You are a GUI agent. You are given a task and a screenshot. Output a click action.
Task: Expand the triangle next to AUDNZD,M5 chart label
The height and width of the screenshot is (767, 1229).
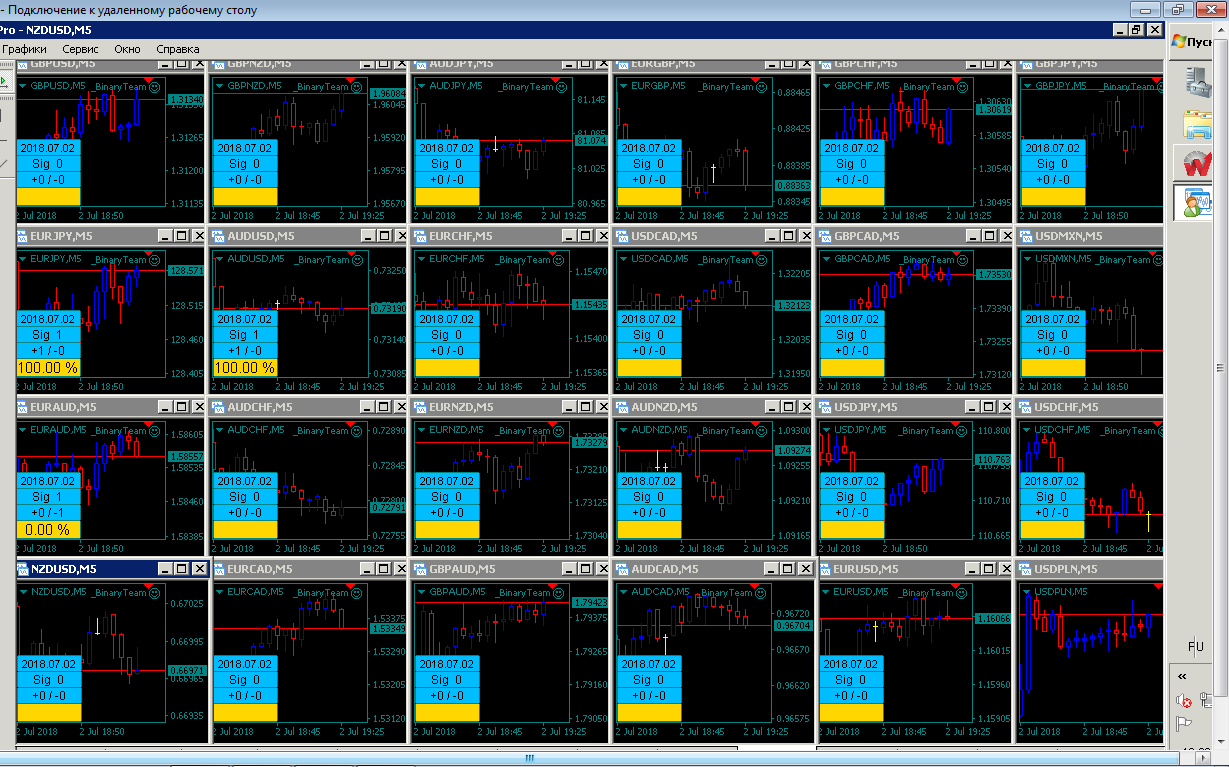pos(623,430)
